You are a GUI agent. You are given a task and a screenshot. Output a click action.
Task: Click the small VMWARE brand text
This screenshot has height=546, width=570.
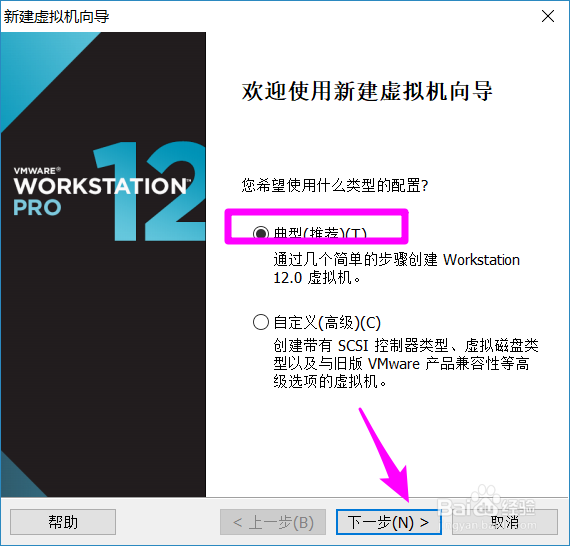pos(37,170)
